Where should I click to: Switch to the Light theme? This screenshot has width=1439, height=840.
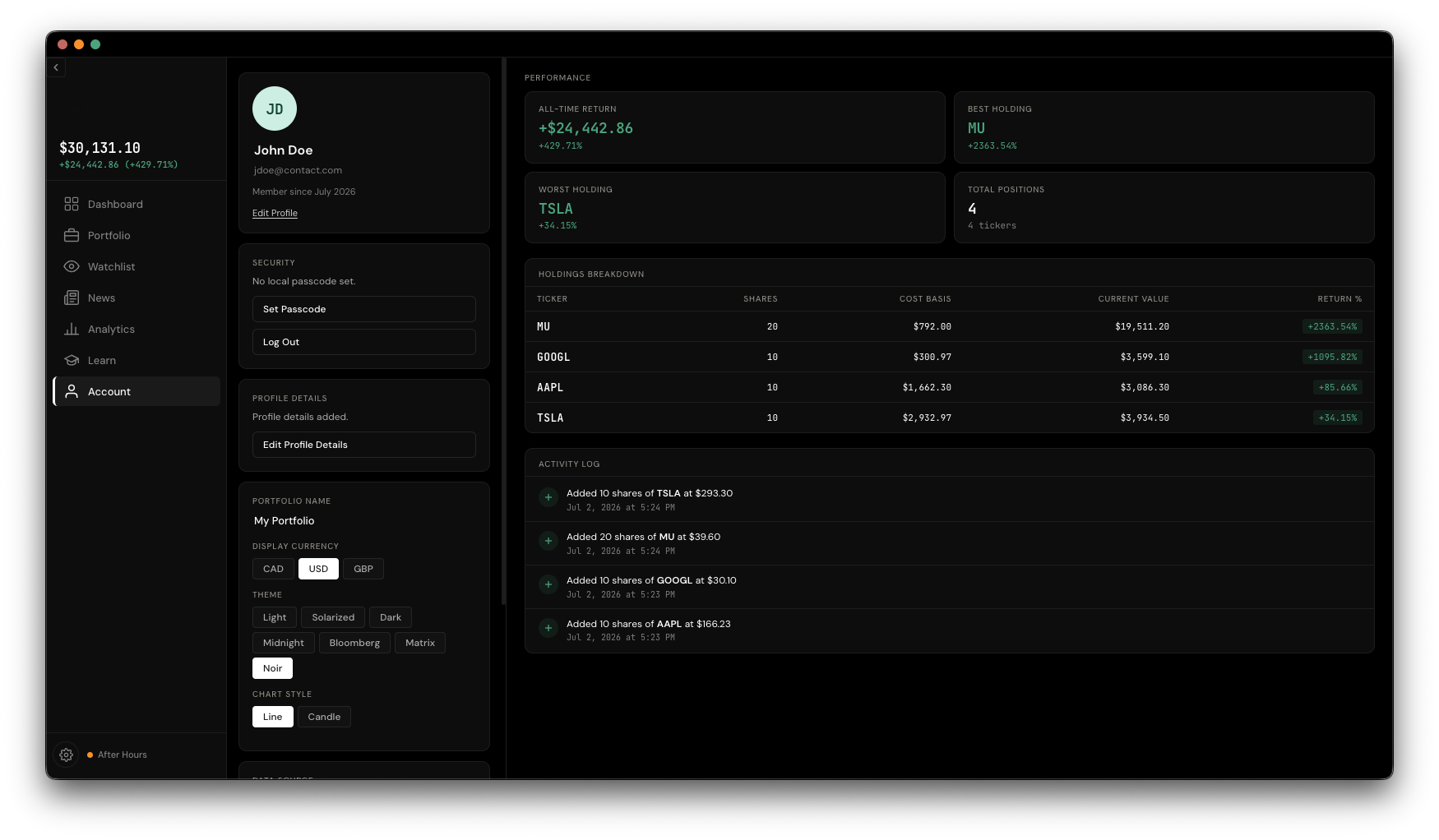click(275, 617)
